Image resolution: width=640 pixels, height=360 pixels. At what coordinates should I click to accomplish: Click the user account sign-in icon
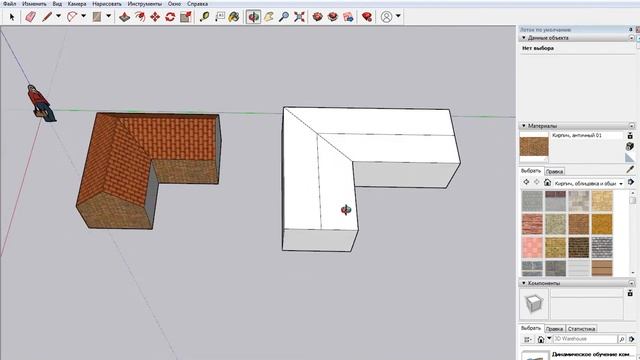point(386,17)
